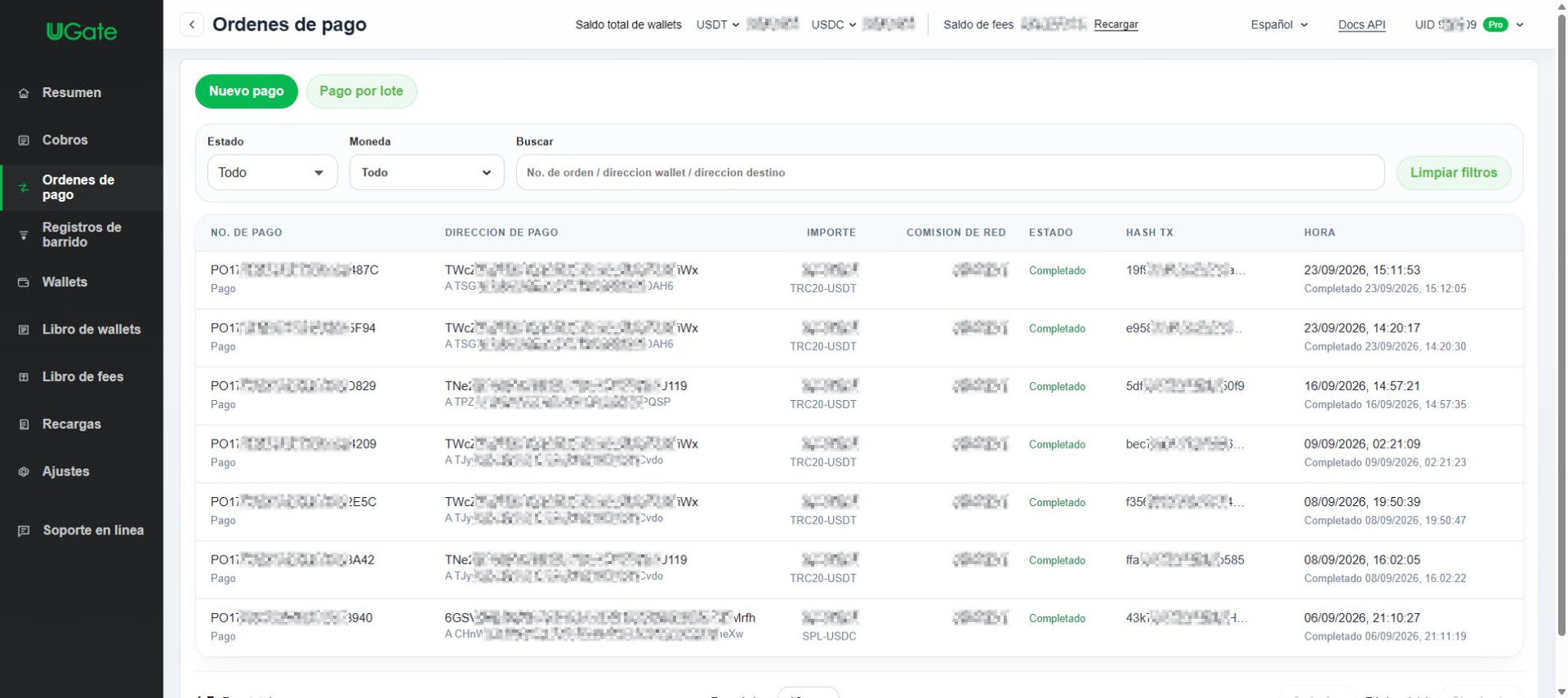The width and height of the screenshot is (1568, 698).
Task: Click the Ordenes de pago transfer icon
Action: 24,188
